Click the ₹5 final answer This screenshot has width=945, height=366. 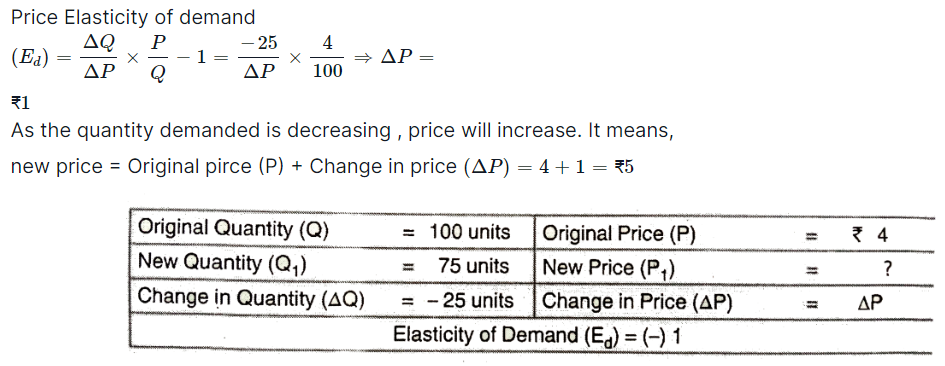click(x=624, y=166)
